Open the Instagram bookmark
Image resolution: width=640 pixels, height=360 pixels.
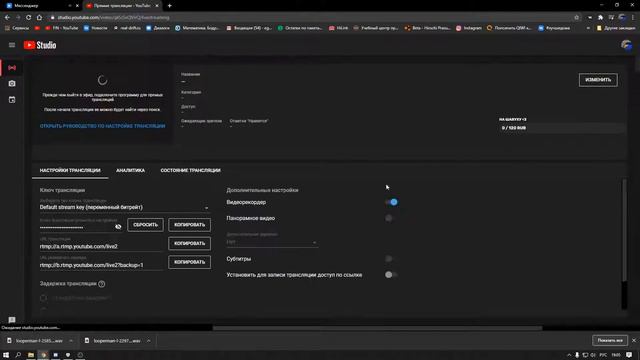click(469, 28)
